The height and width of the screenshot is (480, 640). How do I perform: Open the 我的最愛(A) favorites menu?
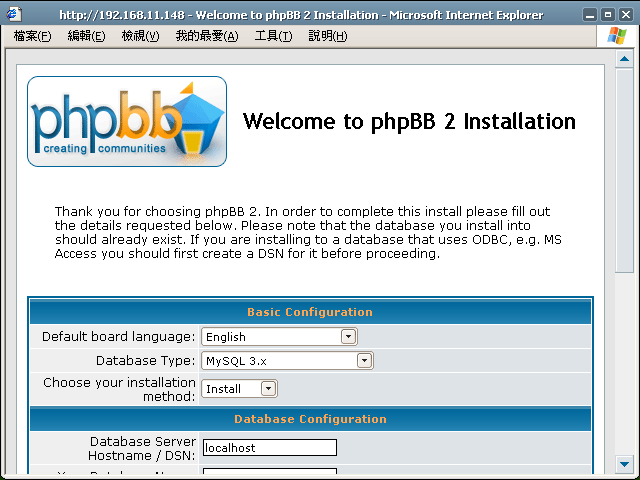(207, 36)
